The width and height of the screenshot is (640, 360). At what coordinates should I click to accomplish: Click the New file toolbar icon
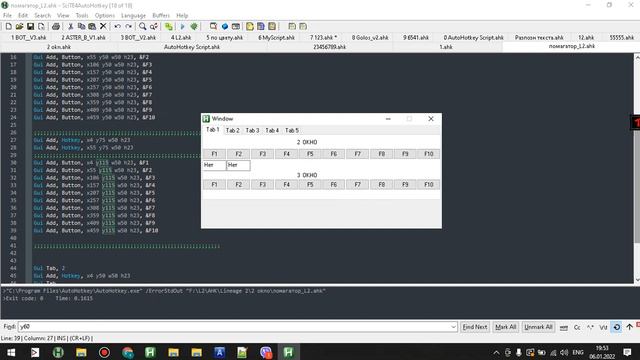8,27
